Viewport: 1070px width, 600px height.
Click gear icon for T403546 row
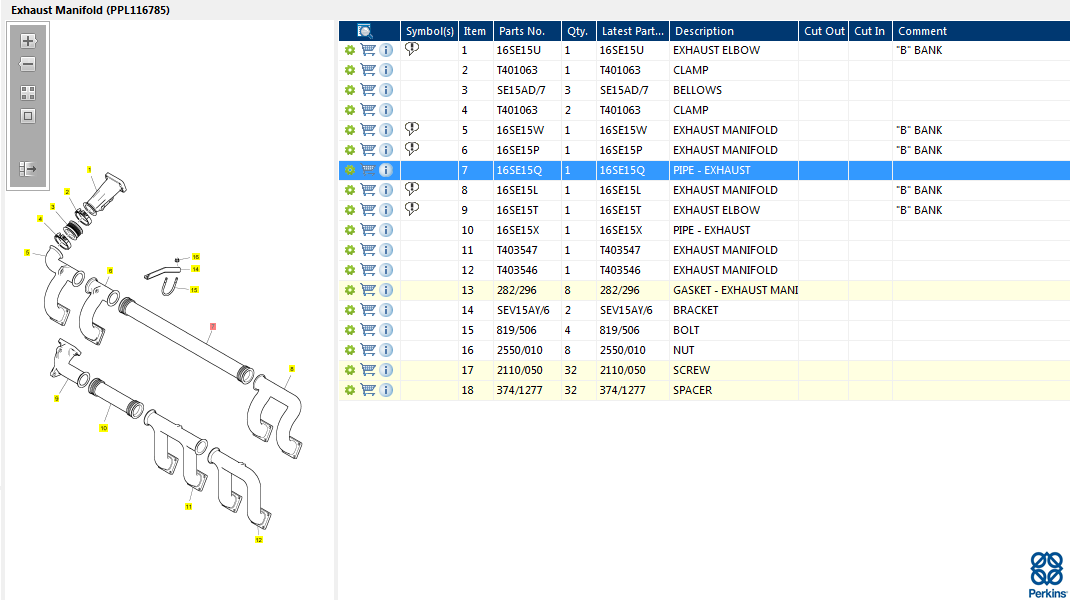350,270
